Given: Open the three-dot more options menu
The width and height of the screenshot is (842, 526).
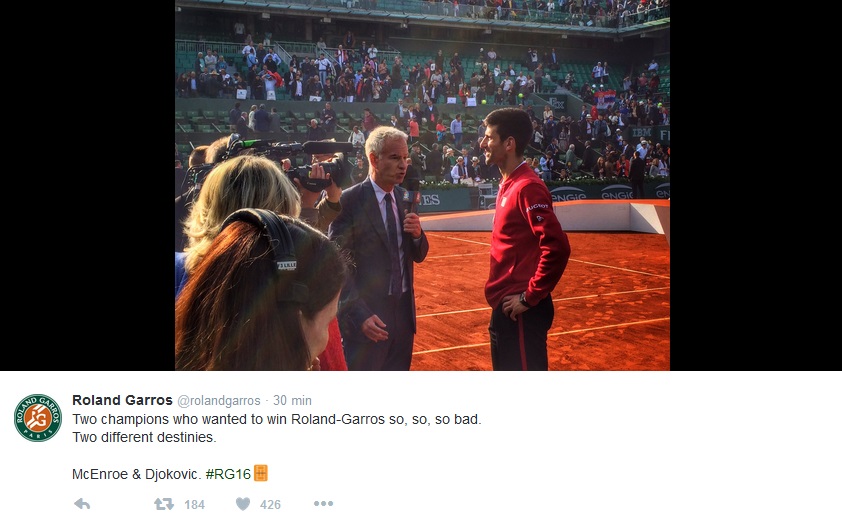Looking at the screenshot, I should [323, 503].
